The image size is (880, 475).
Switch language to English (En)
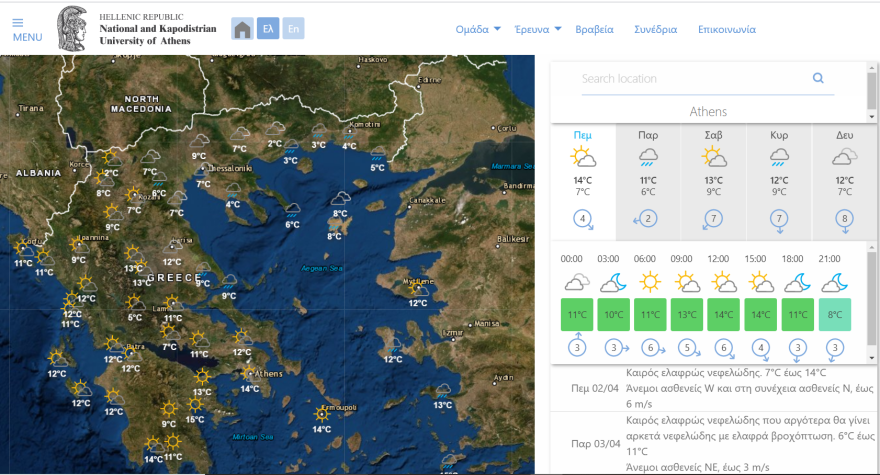point(293,29)
